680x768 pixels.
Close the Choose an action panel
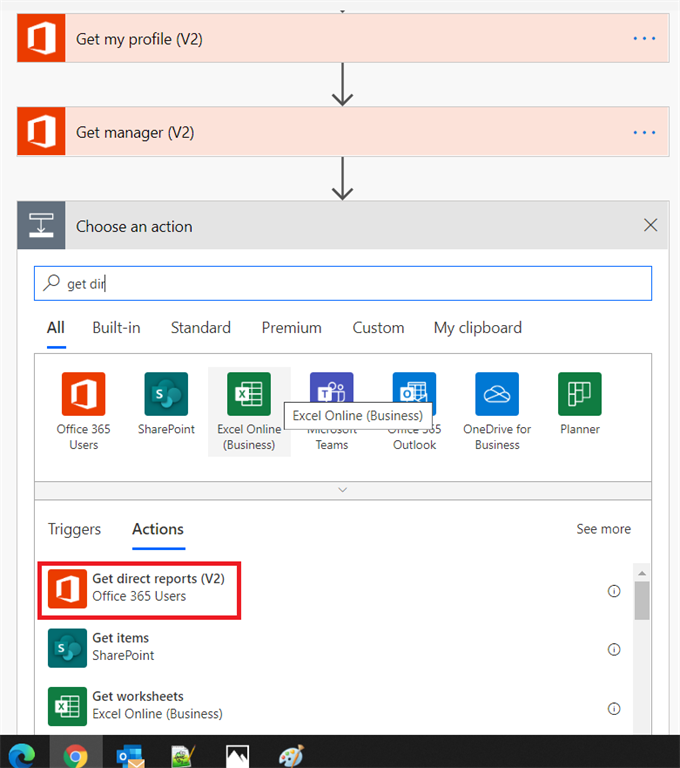pyautogui.click(x=651, y=226)
